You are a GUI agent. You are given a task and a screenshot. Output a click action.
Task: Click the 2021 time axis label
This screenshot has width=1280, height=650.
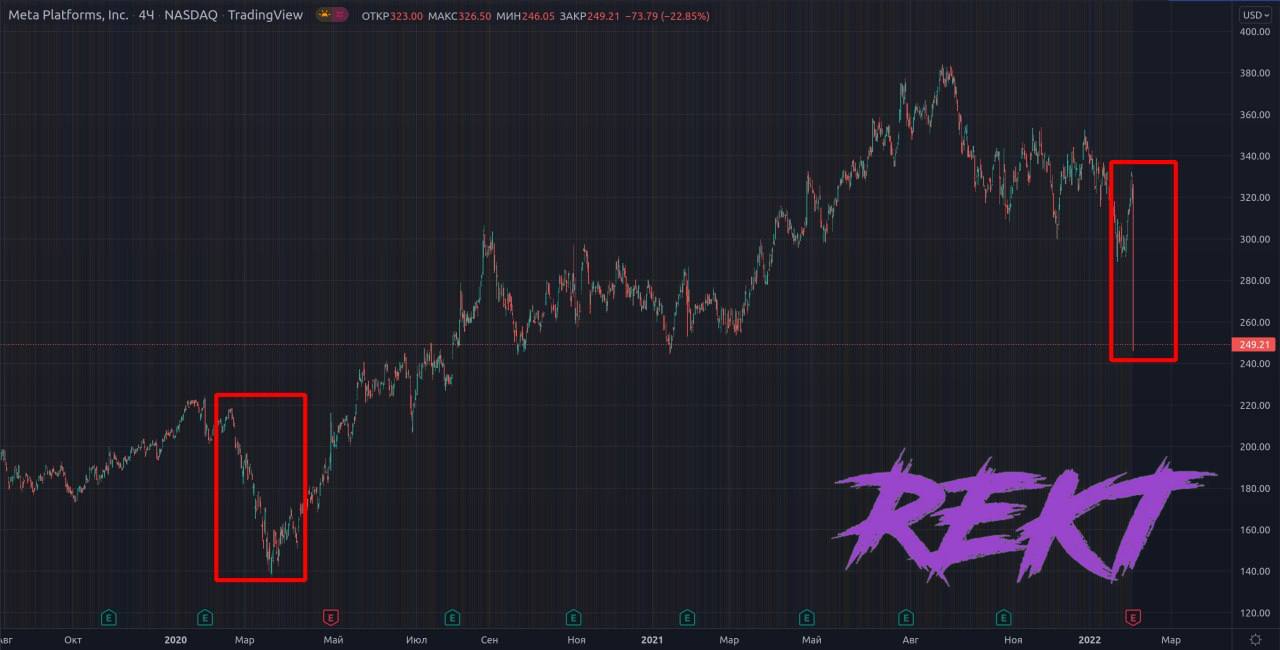[651, 639]
